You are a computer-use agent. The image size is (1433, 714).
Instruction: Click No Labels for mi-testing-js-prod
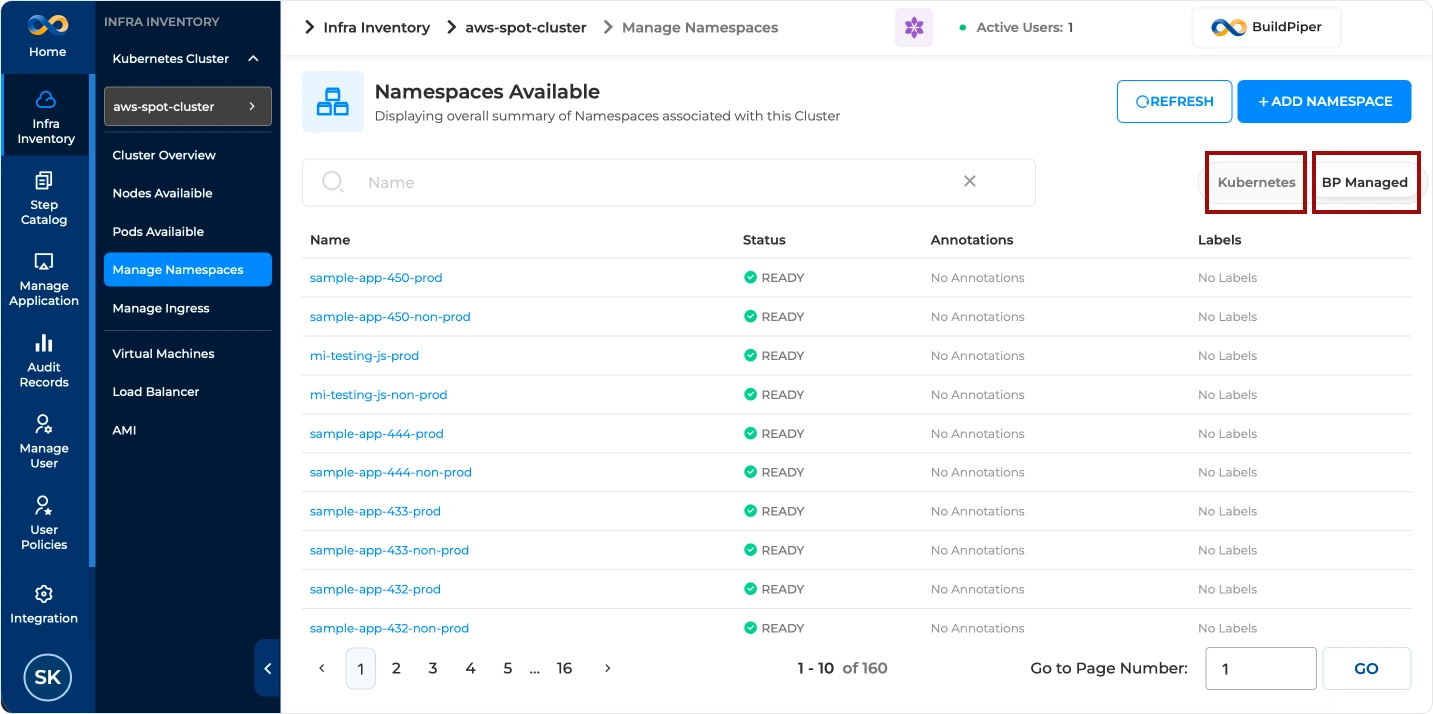point(1228,355)
